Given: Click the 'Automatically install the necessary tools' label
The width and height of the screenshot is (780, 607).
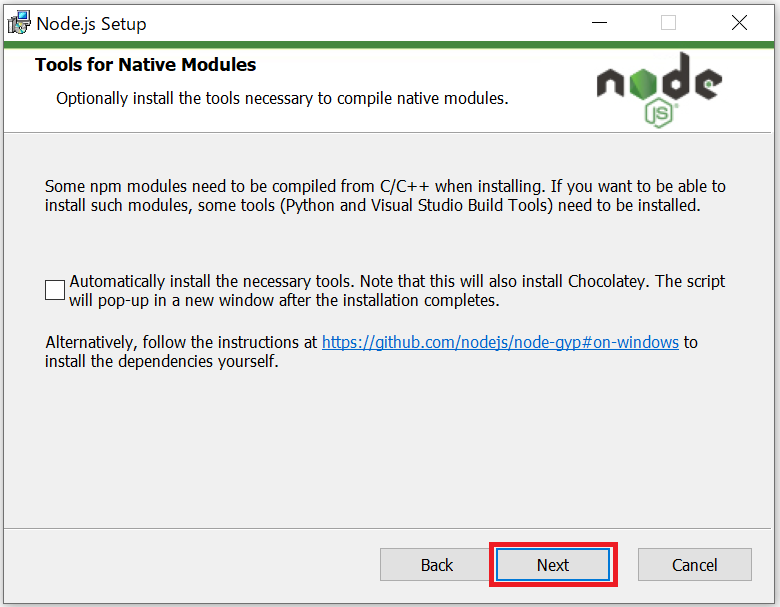Looking at the screenshot, I should [x=397, y=291].
